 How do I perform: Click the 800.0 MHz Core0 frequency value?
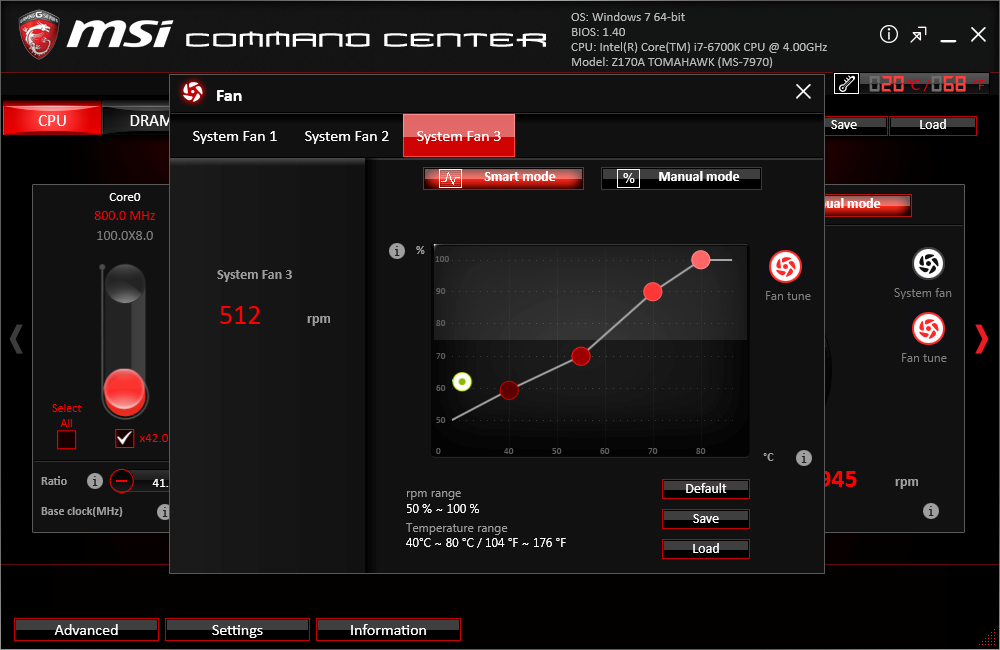click(124, 216)
